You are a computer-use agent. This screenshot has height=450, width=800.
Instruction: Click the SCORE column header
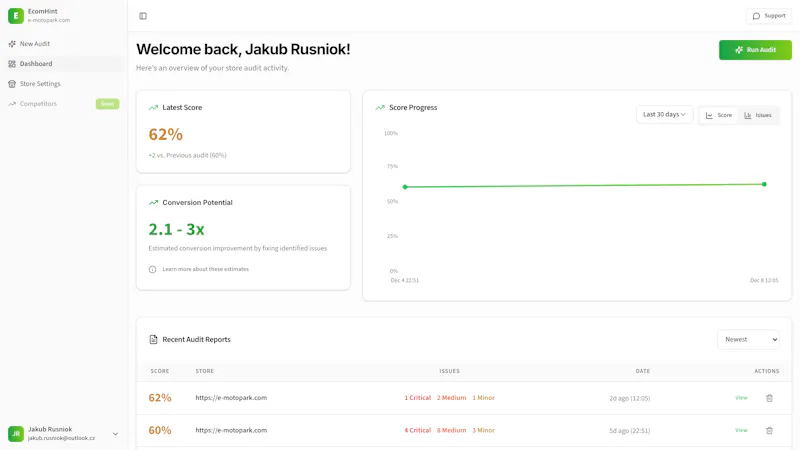click(x=160, y=371)
